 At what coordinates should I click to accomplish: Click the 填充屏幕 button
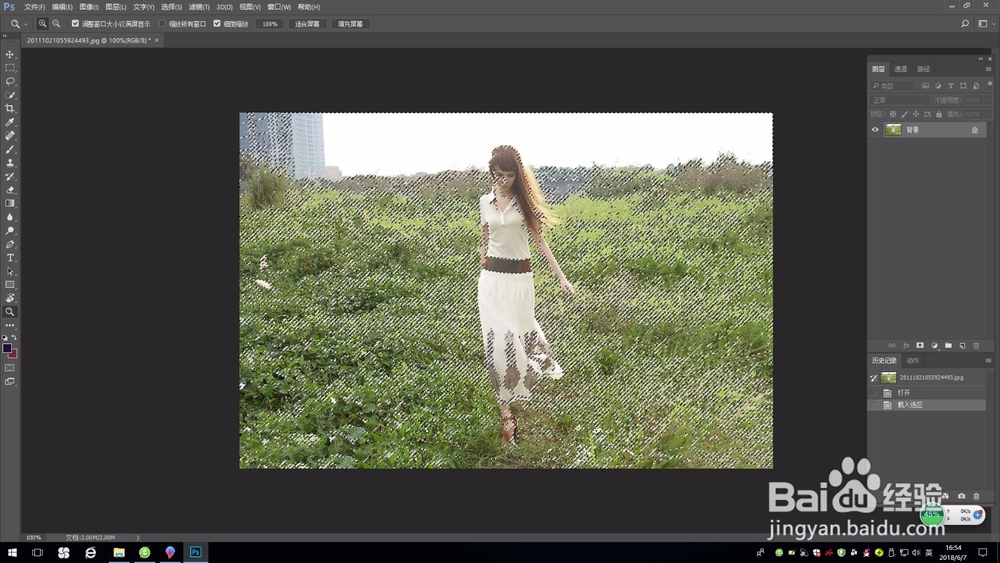click(x=350, y=24)
